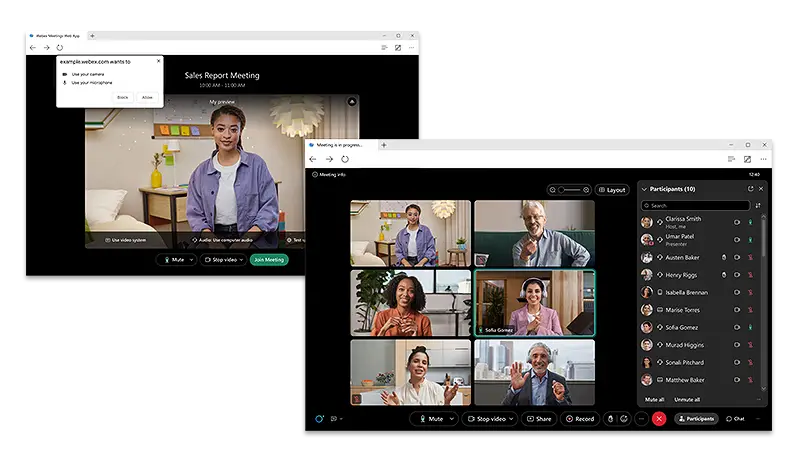This screenshot has width=800, height=450.
Task: Open reading list icon in meeting browser window
Action: (731, 159)
